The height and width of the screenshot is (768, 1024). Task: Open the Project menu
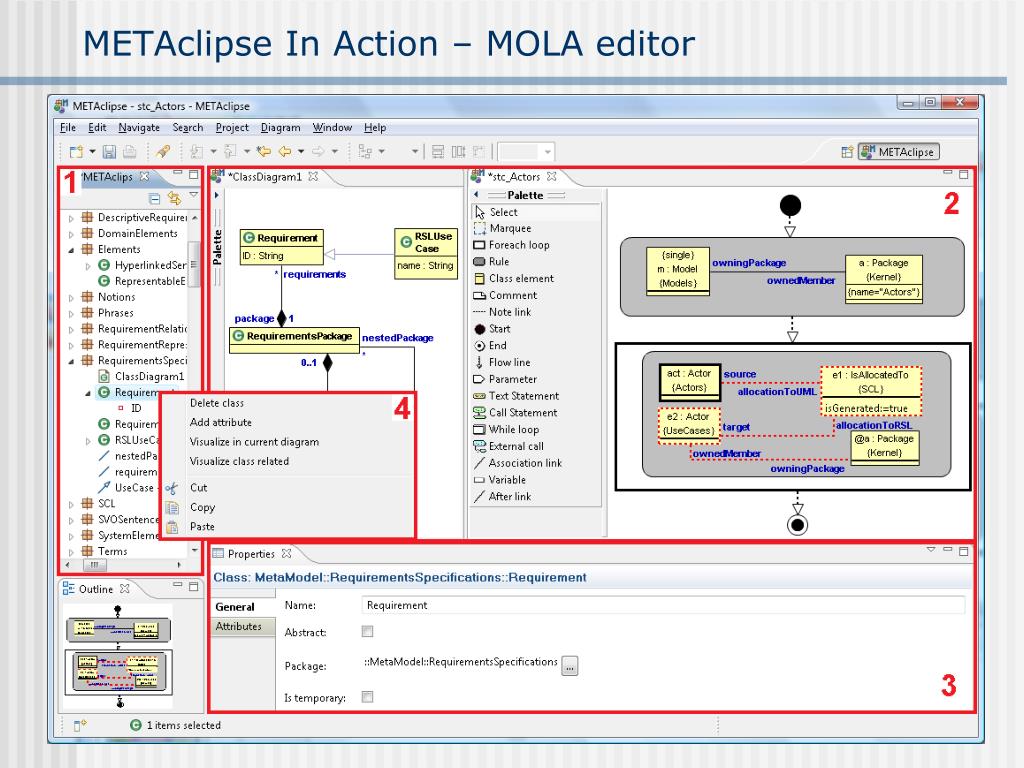(232, 127)
